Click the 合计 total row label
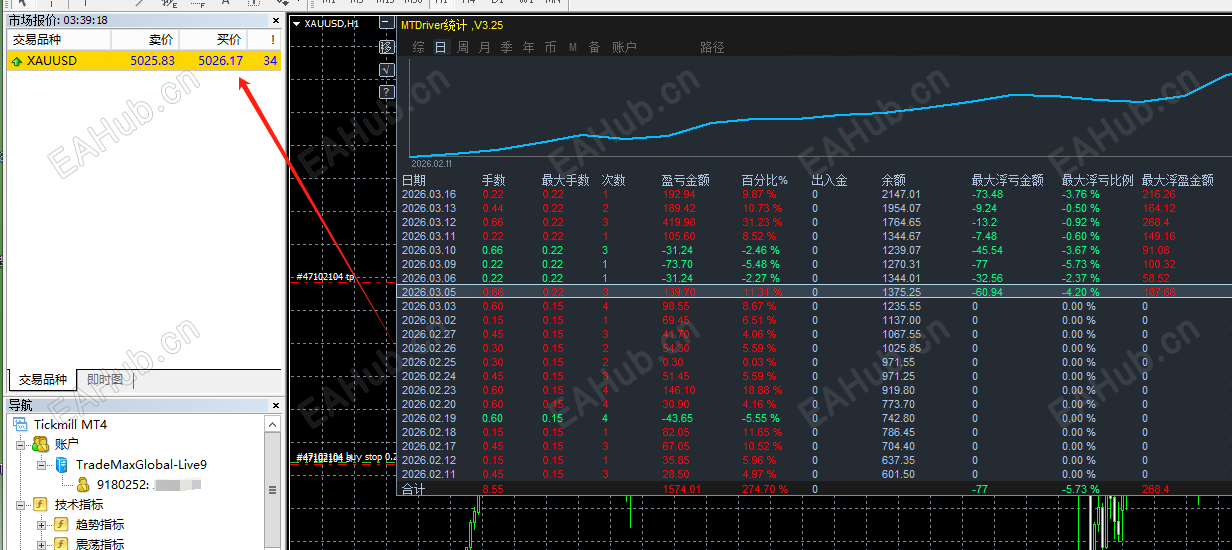Screen dimensions: 1232x550 coord(413,489)
